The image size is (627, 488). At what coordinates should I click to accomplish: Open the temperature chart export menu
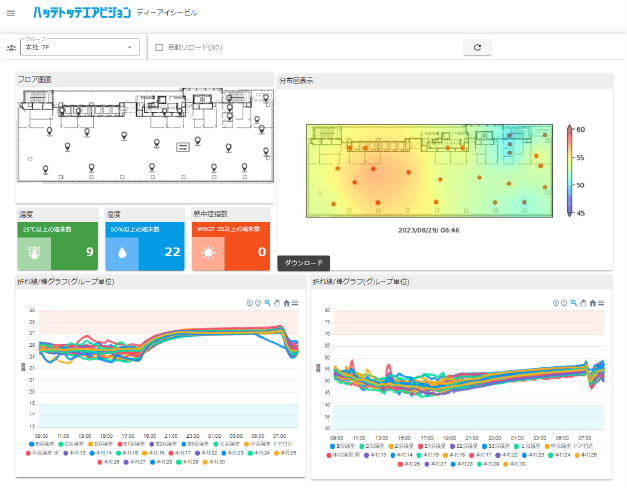[x=295, y=303]
